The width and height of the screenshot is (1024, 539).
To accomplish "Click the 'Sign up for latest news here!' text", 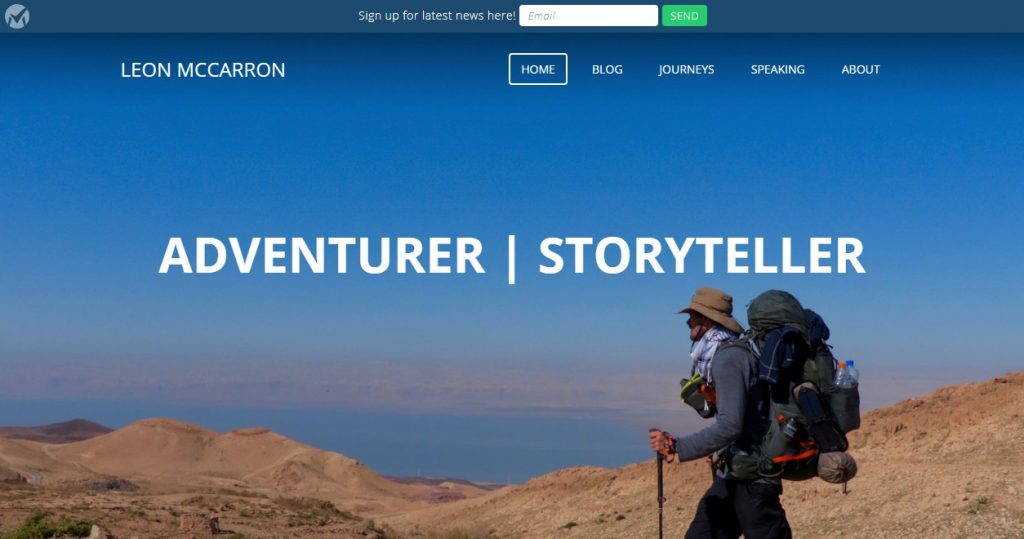I will pos(436,16).
